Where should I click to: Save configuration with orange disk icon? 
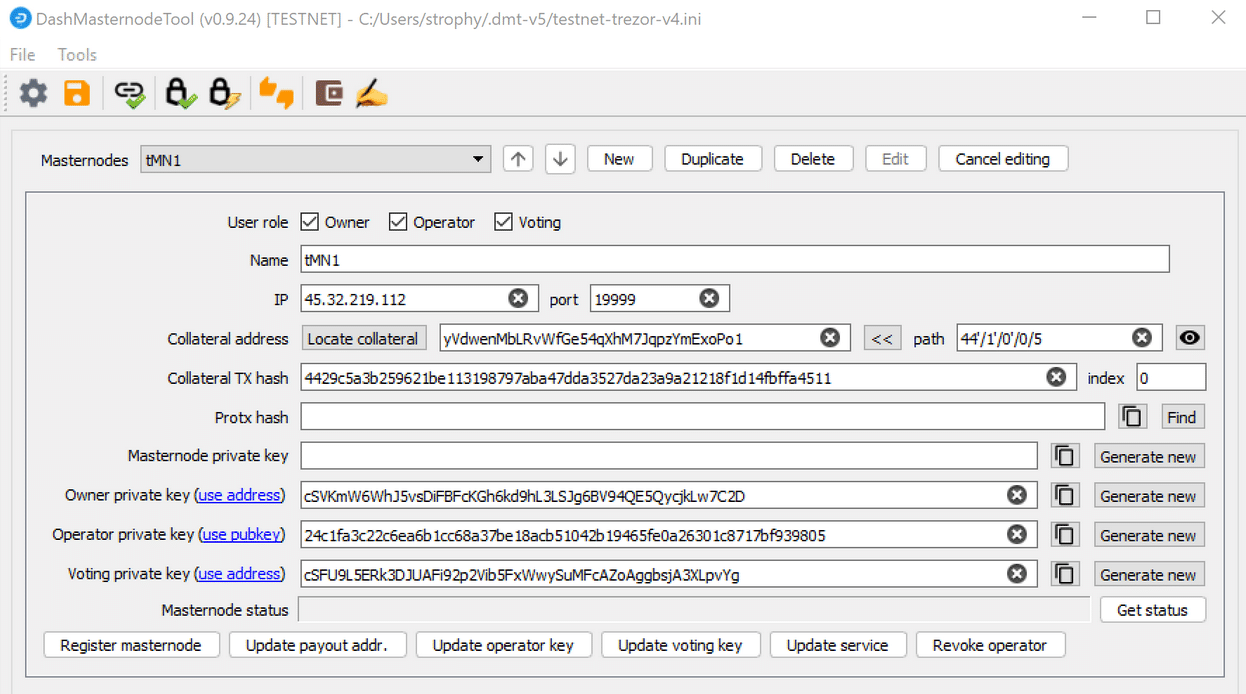[77, 93]
